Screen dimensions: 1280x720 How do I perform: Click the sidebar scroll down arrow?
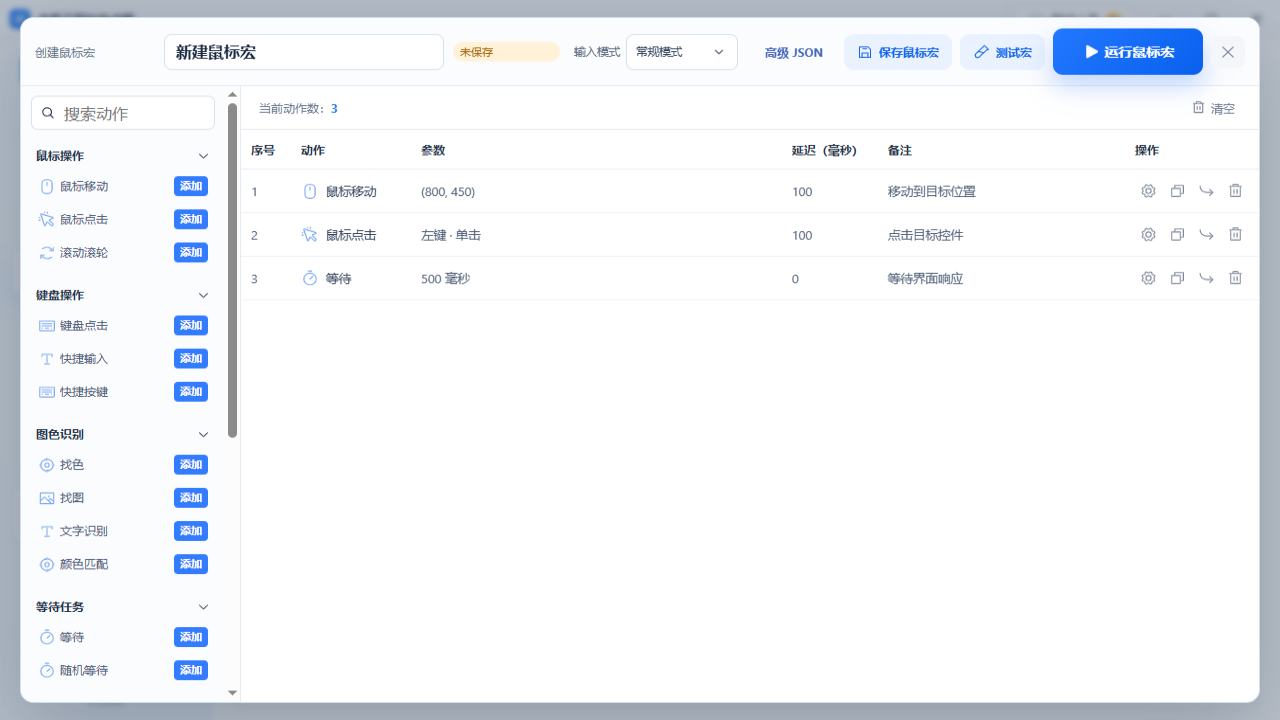pyautogui.click(x=233, y=692)
